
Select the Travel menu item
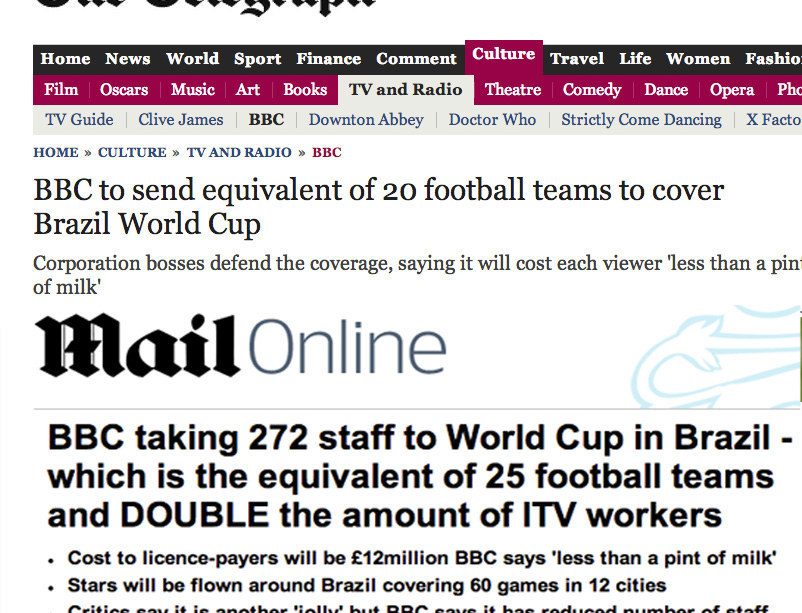coord(577,59)
